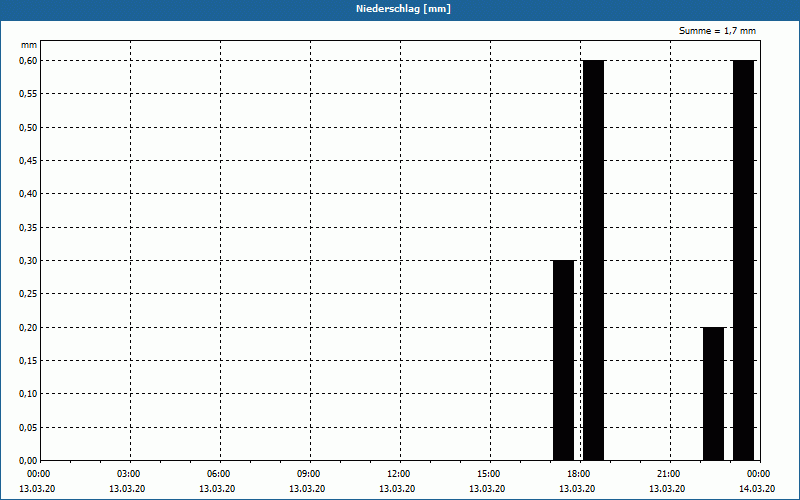This screenshot has width=800, height=500.
Task: Click the 0,20 mm bar after 21:00
Action: [713, 394]
